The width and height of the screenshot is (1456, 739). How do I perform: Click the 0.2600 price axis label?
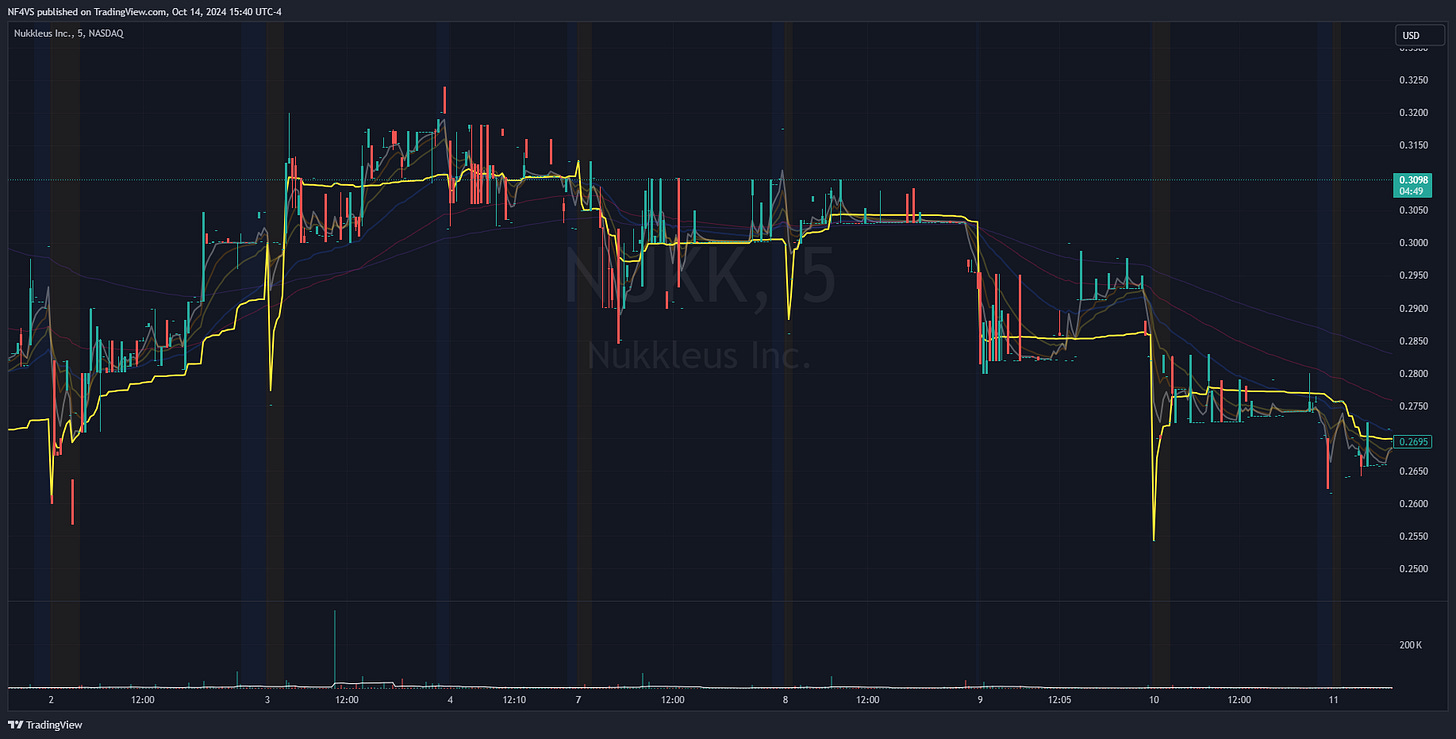[x=1414, y=504]
